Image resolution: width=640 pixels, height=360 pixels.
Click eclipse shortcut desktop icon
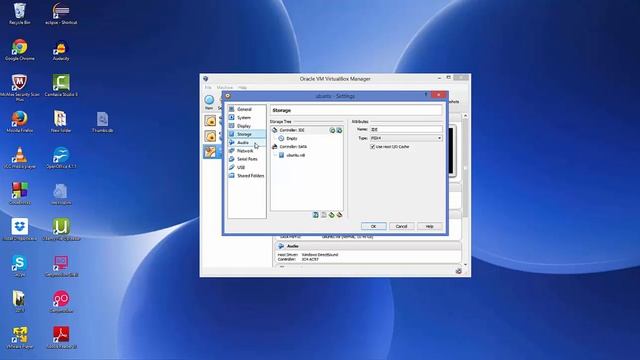pos(61,14)
